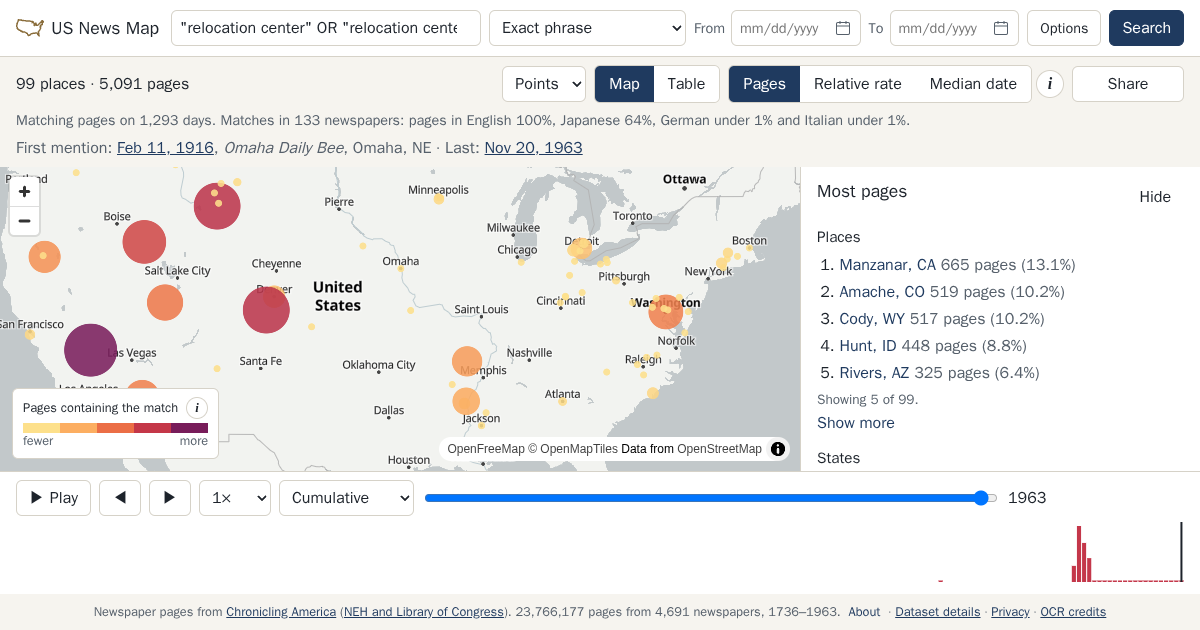
Task: Click the Share button
Action: tap(1128, 84)
